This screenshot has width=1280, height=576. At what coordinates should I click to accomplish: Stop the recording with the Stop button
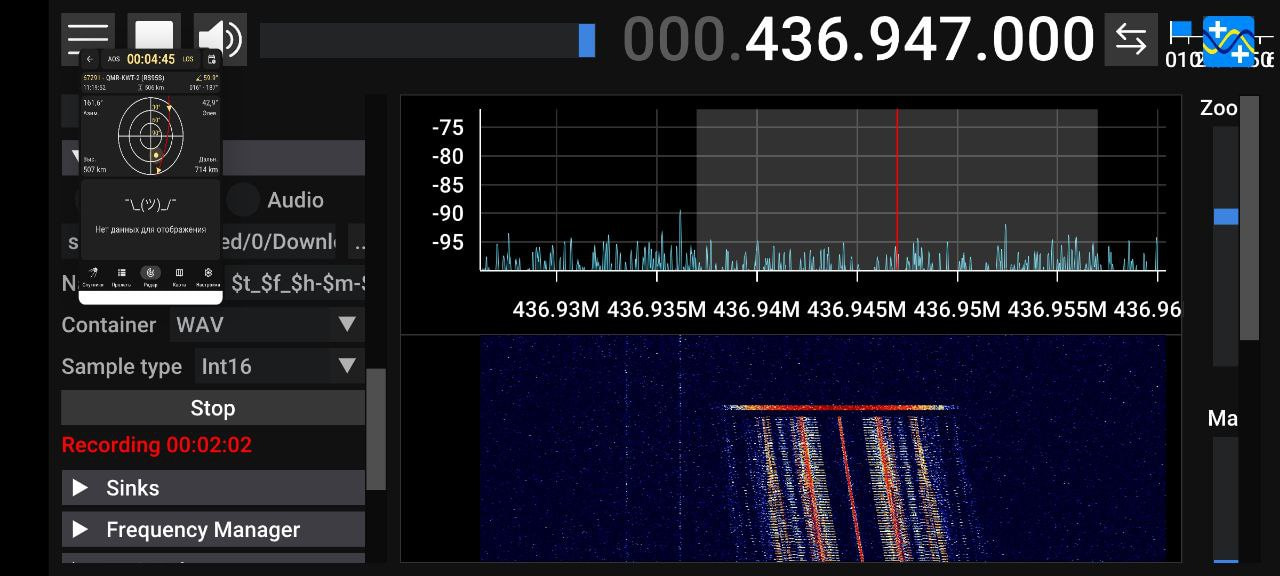[212, 408]
